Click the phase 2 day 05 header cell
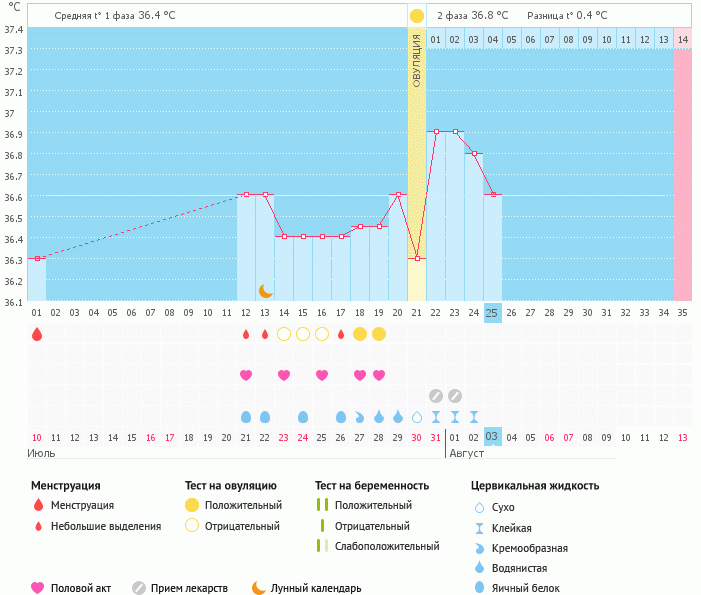Screen dimensions: 701x595 (x=511, y=39)
